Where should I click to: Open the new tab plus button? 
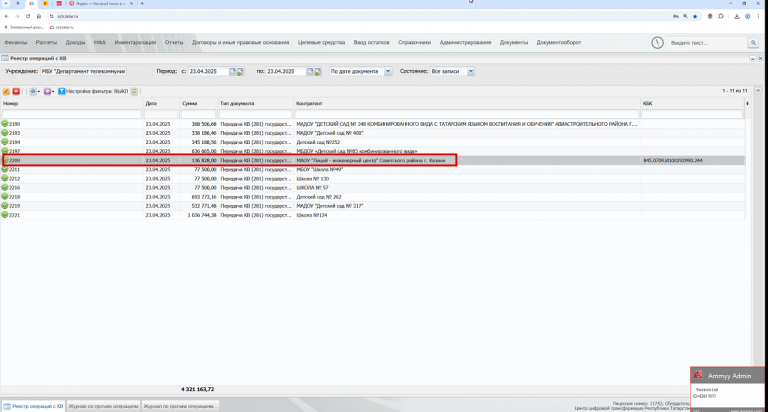click(x=142, y=3)
